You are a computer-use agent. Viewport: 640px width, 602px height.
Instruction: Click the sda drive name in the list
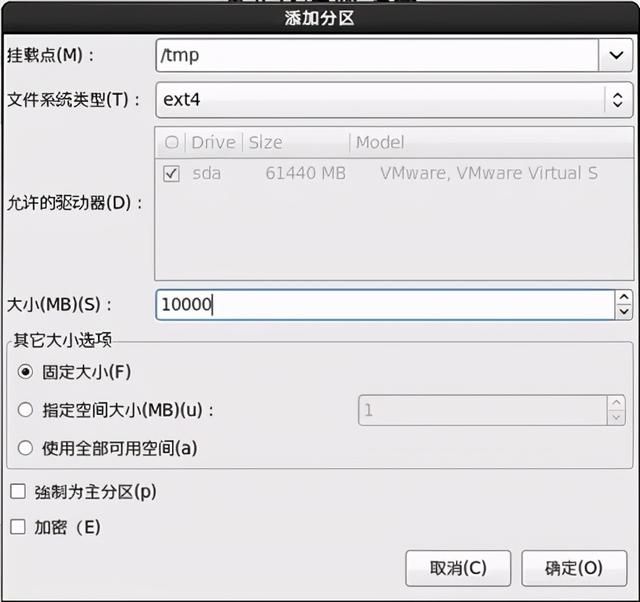tap(207, 173)
